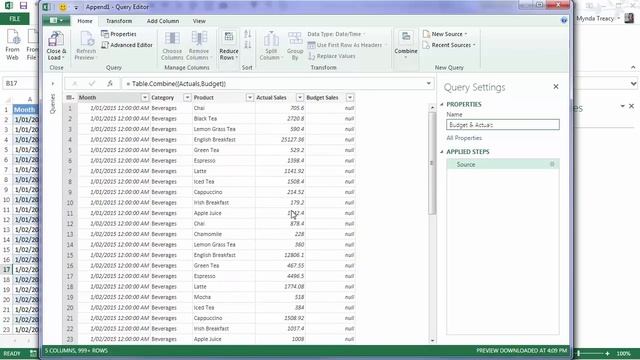Click the Source step settings gear
Screen dimensions: 640x360
coord(552,164)
